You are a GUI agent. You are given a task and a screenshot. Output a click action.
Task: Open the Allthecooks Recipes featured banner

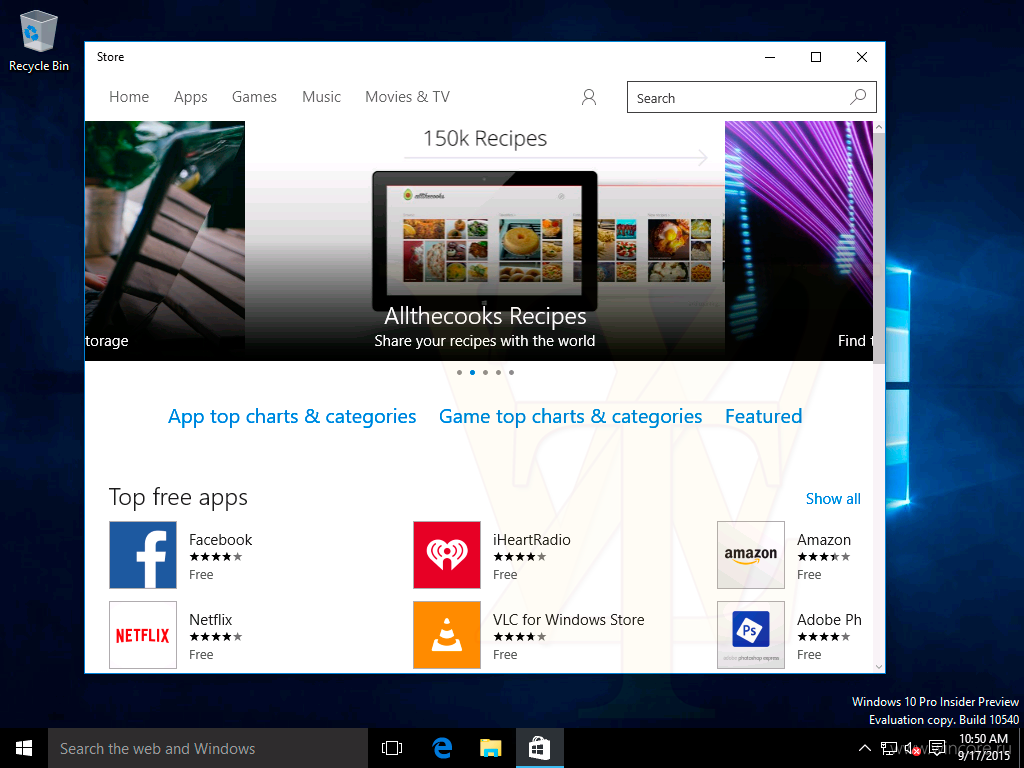tap(485, 240)
